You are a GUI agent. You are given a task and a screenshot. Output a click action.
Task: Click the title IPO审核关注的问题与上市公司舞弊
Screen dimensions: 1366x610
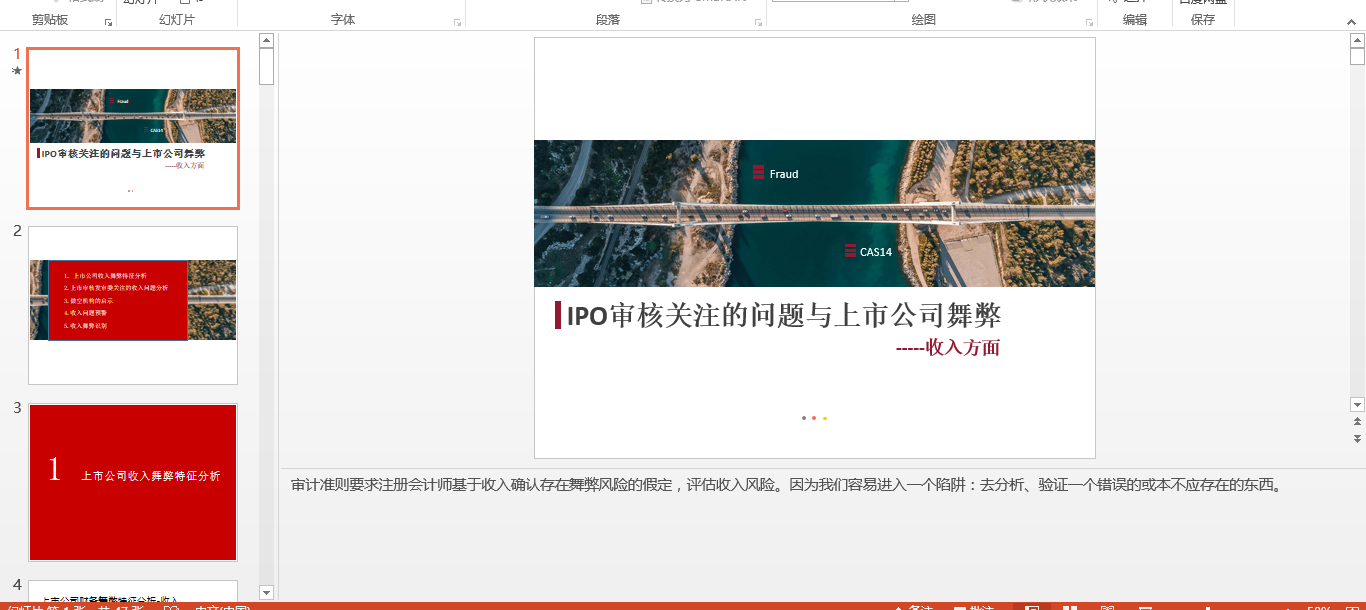[784, 316]
